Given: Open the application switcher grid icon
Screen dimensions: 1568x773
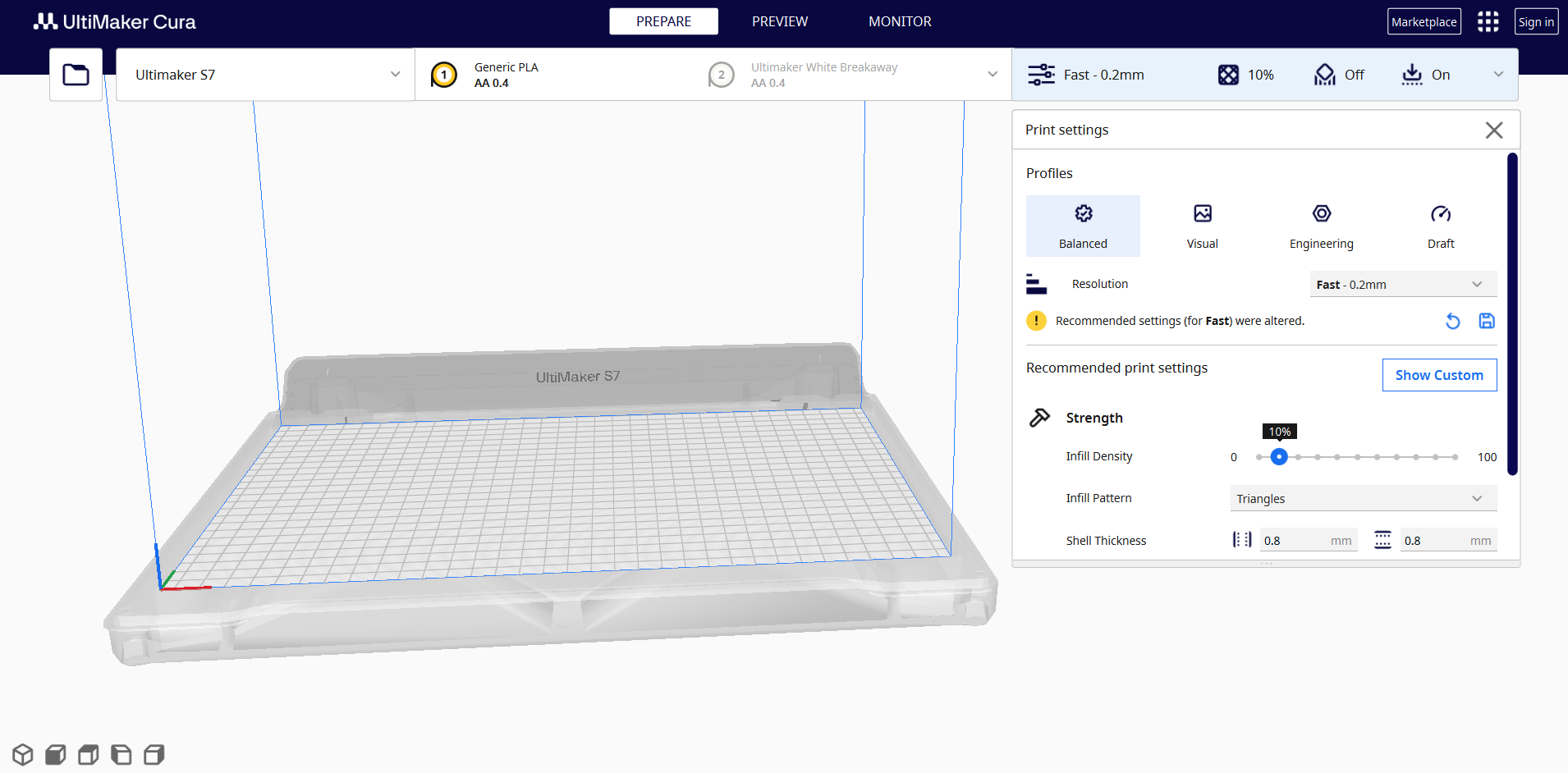Looking at the screenshot, I should [1488, 21].
